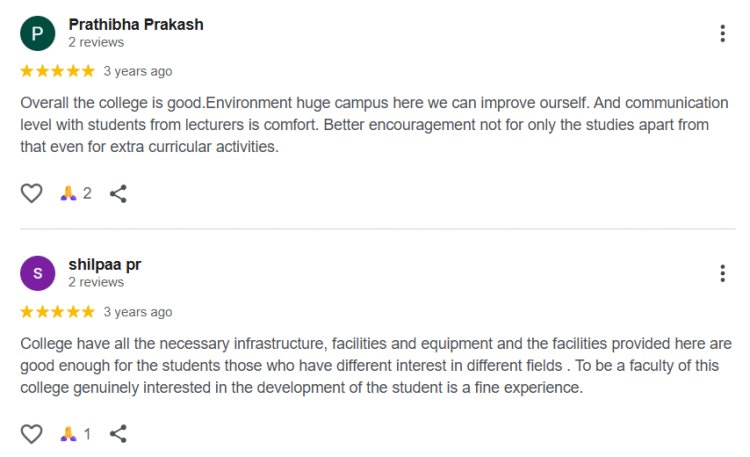The height and width of the screenshot is (457, 750).
Task: Click the five-star rating on Prathibha's review
Action: coord(57,71)
